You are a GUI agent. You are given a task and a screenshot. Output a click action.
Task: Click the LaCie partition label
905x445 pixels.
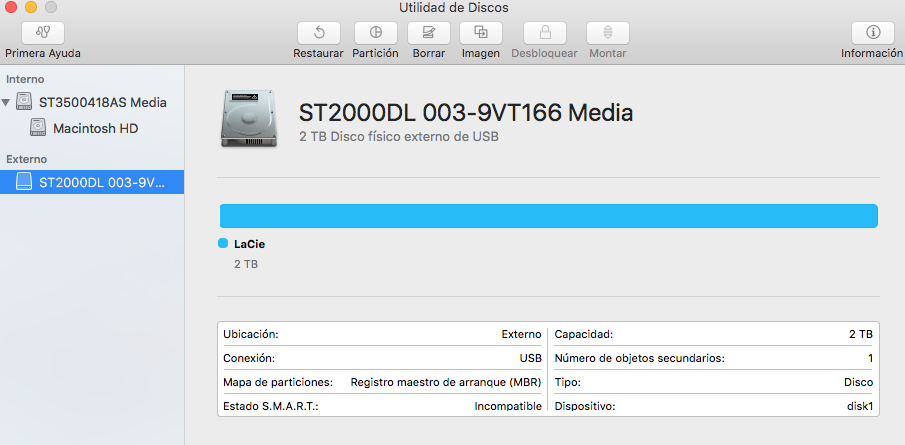click(249, 244)
